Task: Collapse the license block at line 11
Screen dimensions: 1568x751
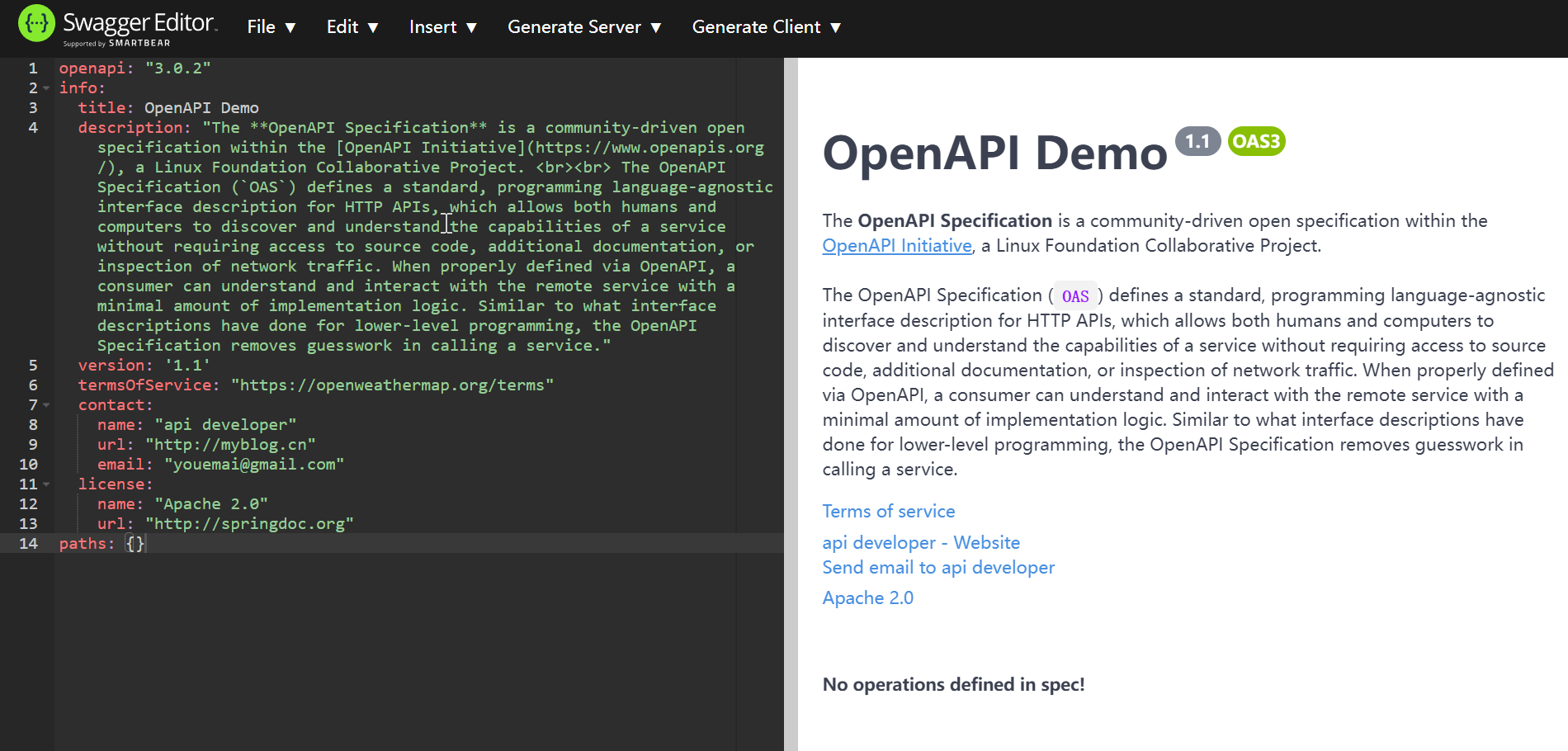Action: pyautogui.click(x=46, y=484)
